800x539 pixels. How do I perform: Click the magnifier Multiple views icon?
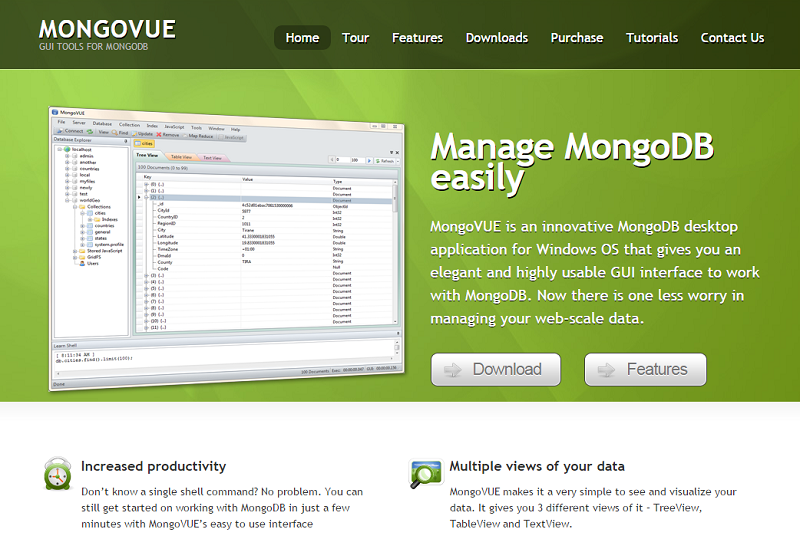point(426,473)
